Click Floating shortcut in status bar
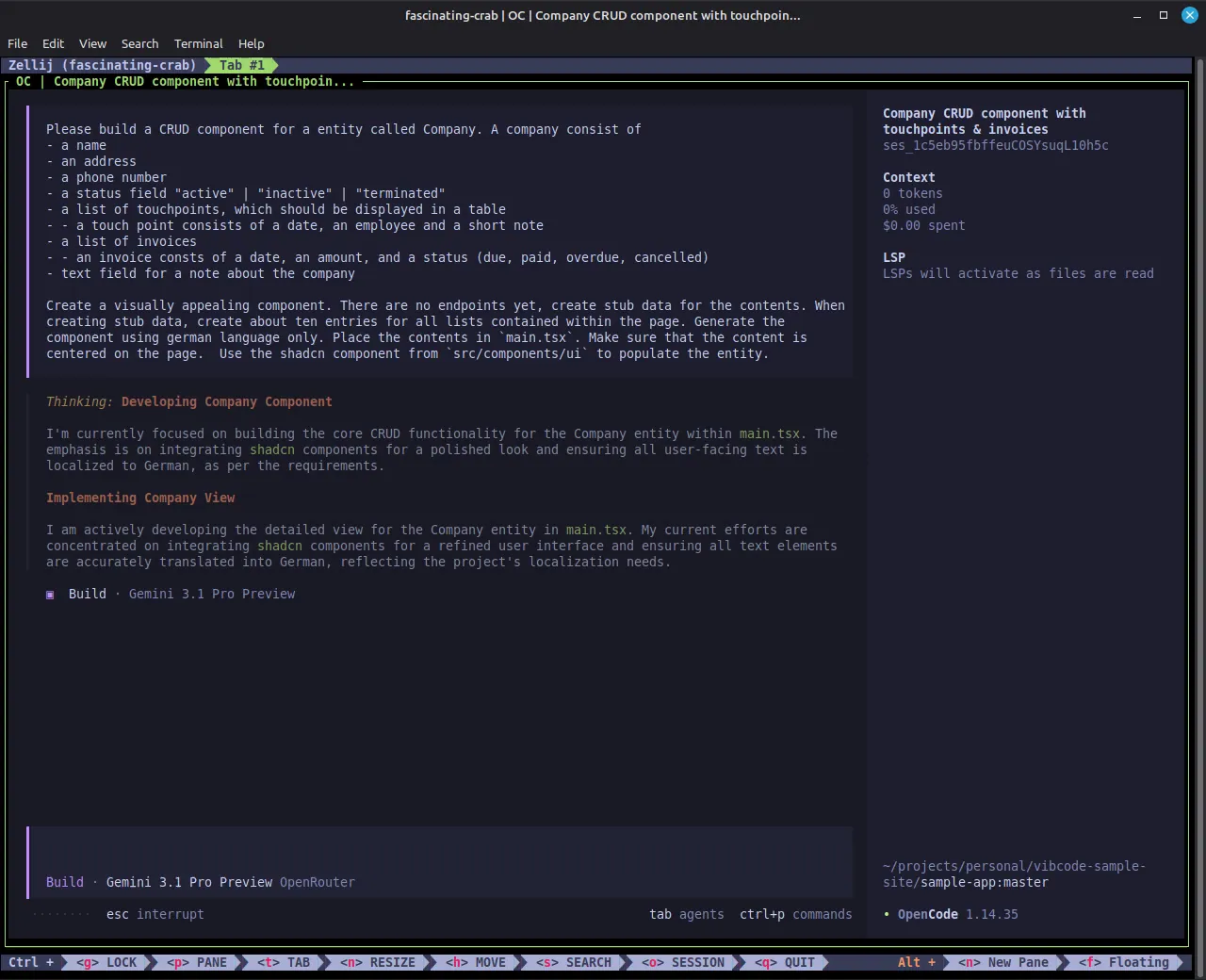This screenshot has width=1206, height=980. click(x=1124, y=962)
